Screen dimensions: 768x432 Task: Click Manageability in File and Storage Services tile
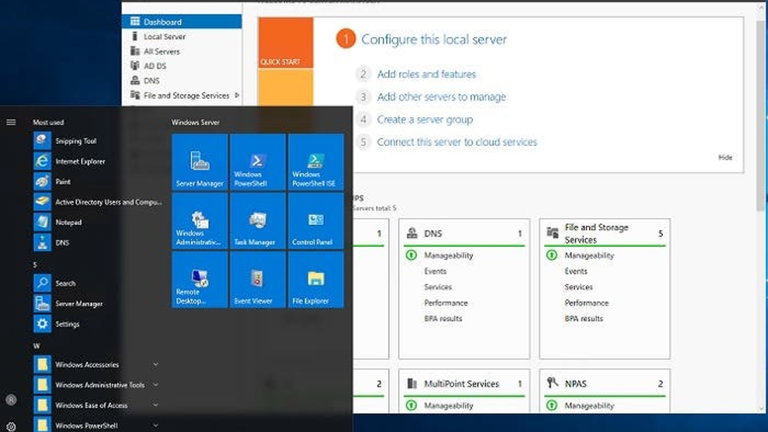(x=589, y=255)
